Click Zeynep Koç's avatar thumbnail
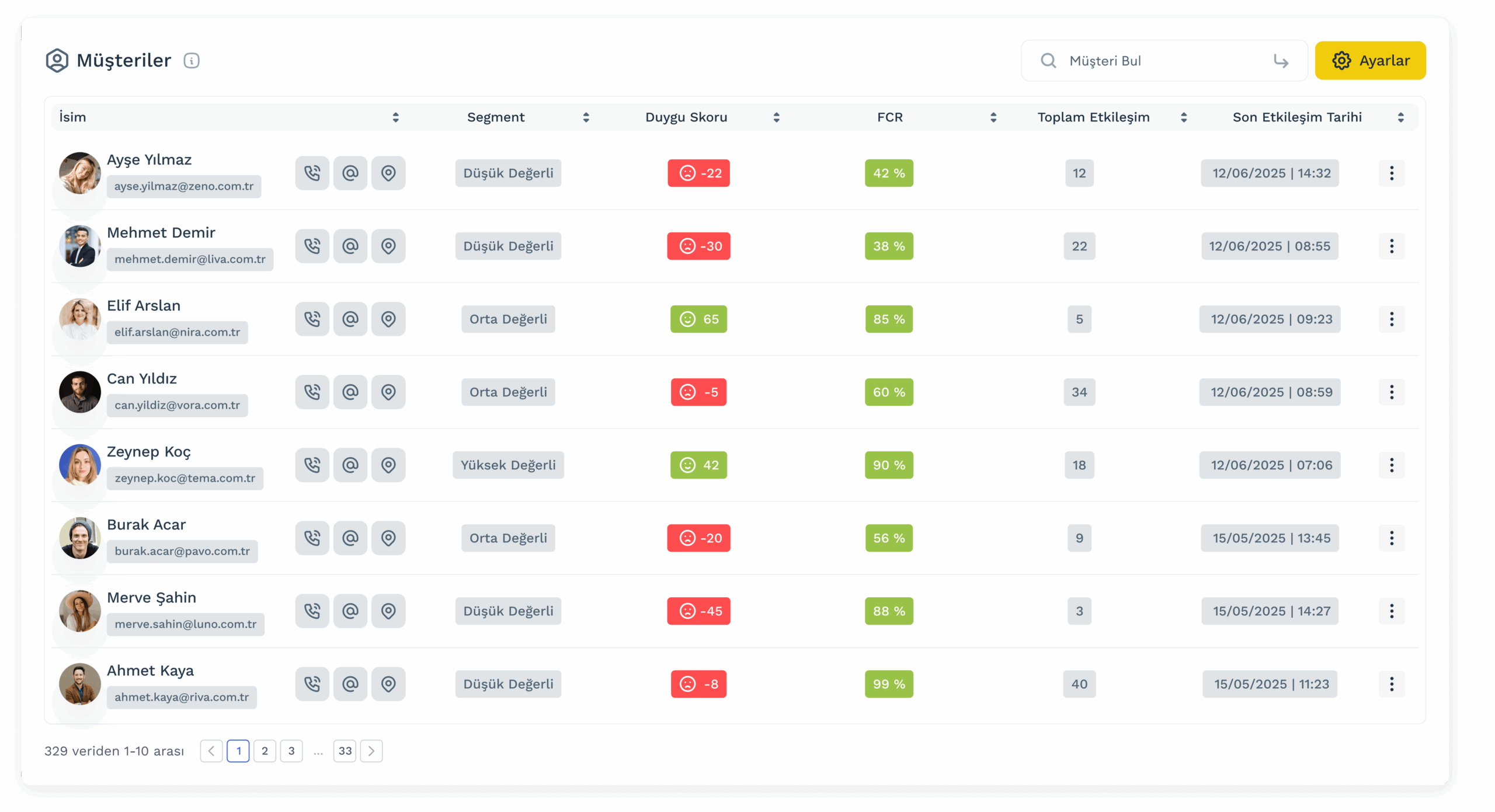 (80, 465)
